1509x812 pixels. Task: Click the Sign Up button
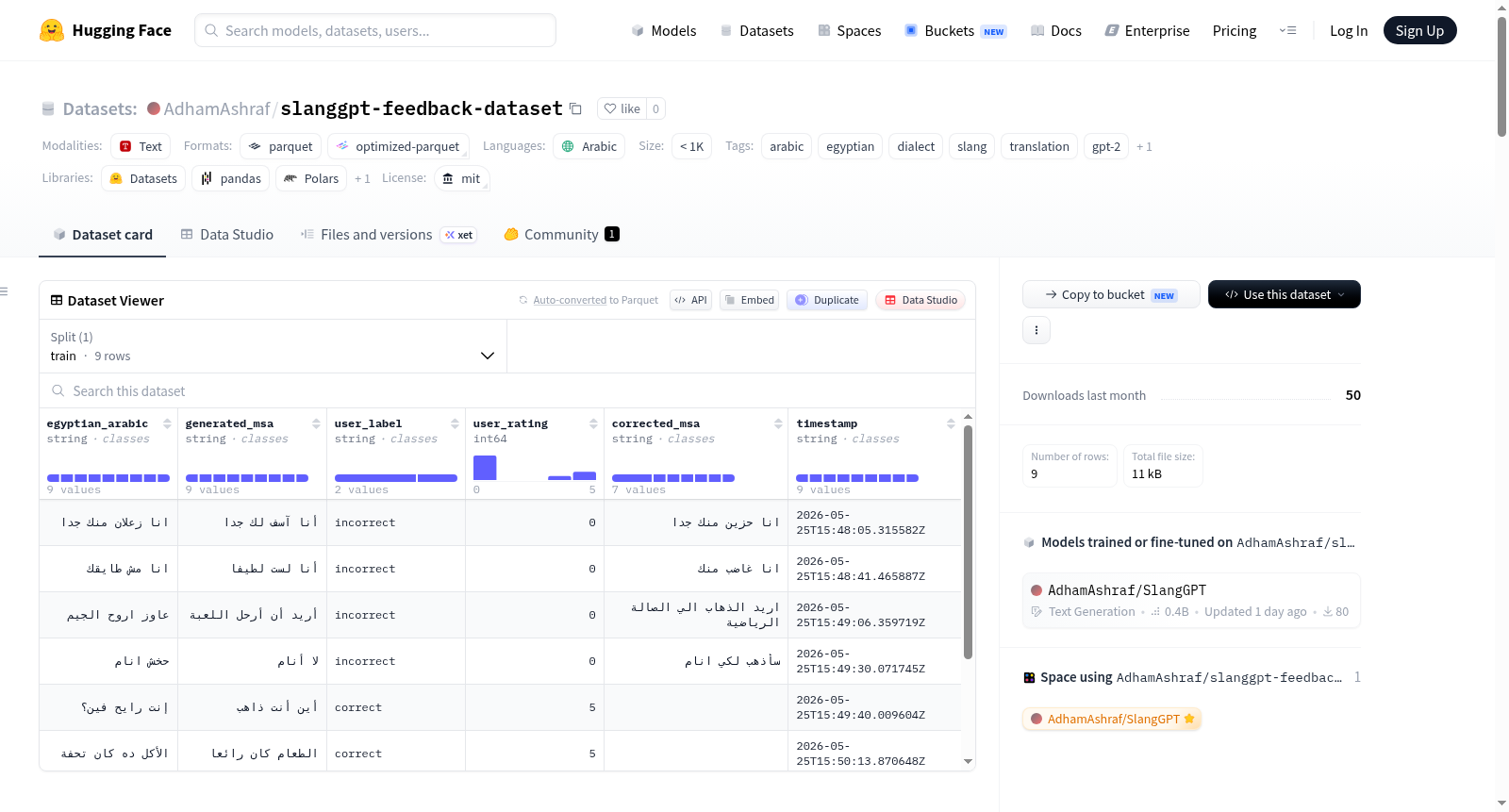tap(1419, 30)
